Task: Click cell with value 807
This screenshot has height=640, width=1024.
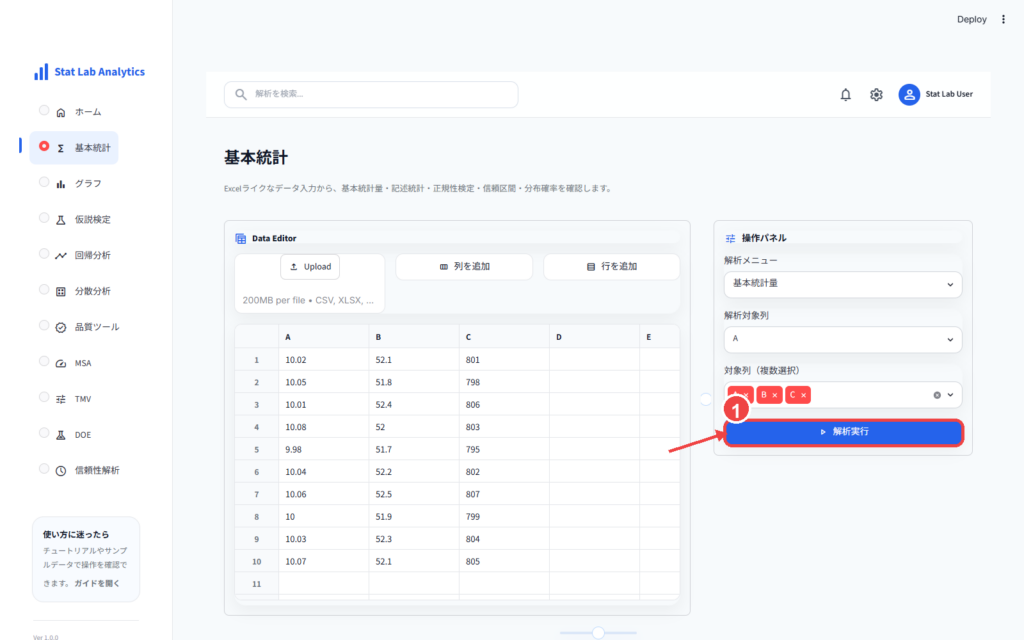Action: pyautogui.click(x=504, y=494)
